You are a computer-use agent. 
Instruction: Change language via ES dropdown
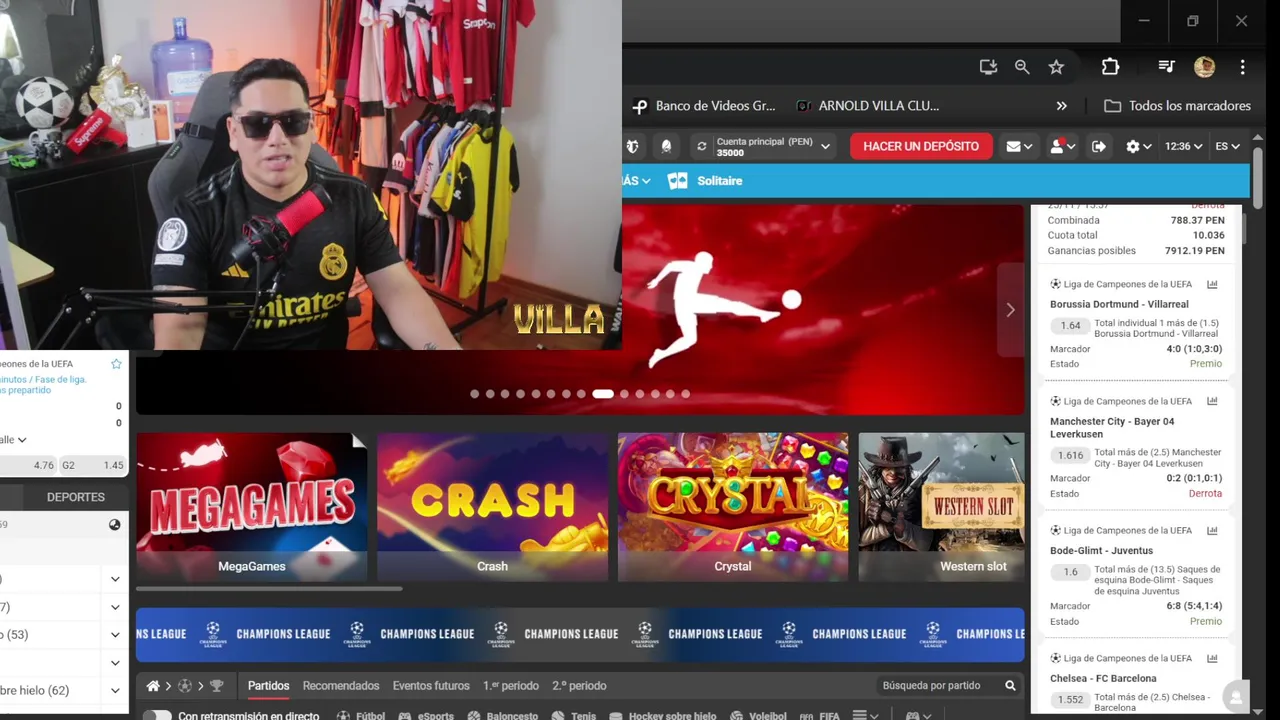[x=1227, y=146]
